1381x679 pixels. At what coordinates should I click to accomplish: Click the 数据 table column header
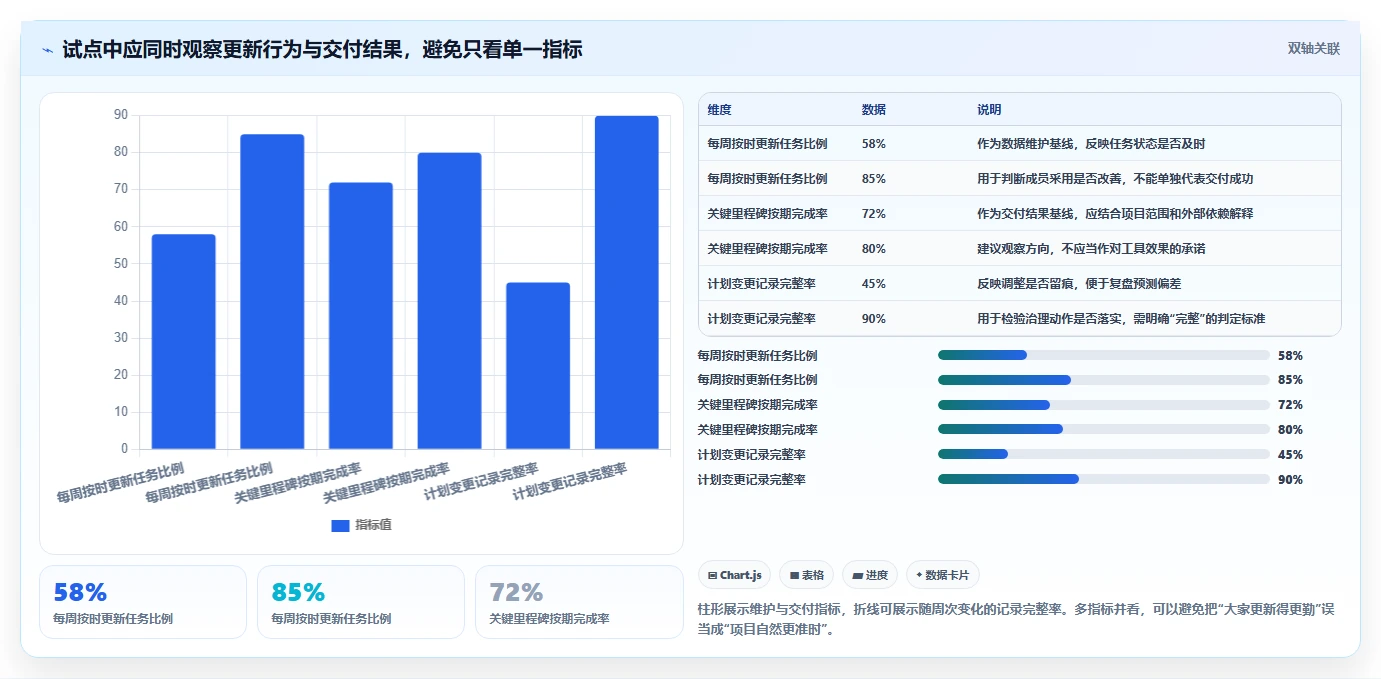coord(873,110)
